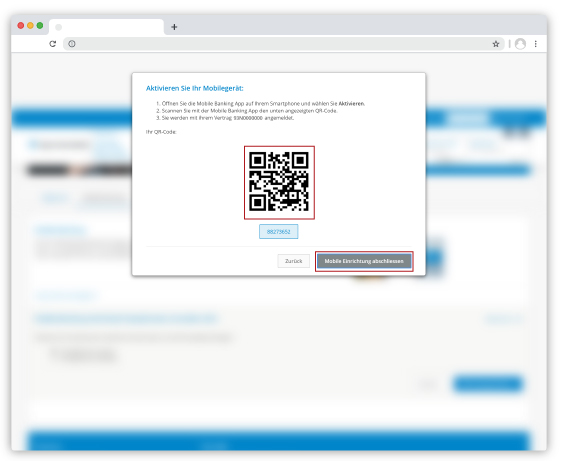Click the QR code image
The height and width of the screenshot is (461, 574).
[279, 182]
